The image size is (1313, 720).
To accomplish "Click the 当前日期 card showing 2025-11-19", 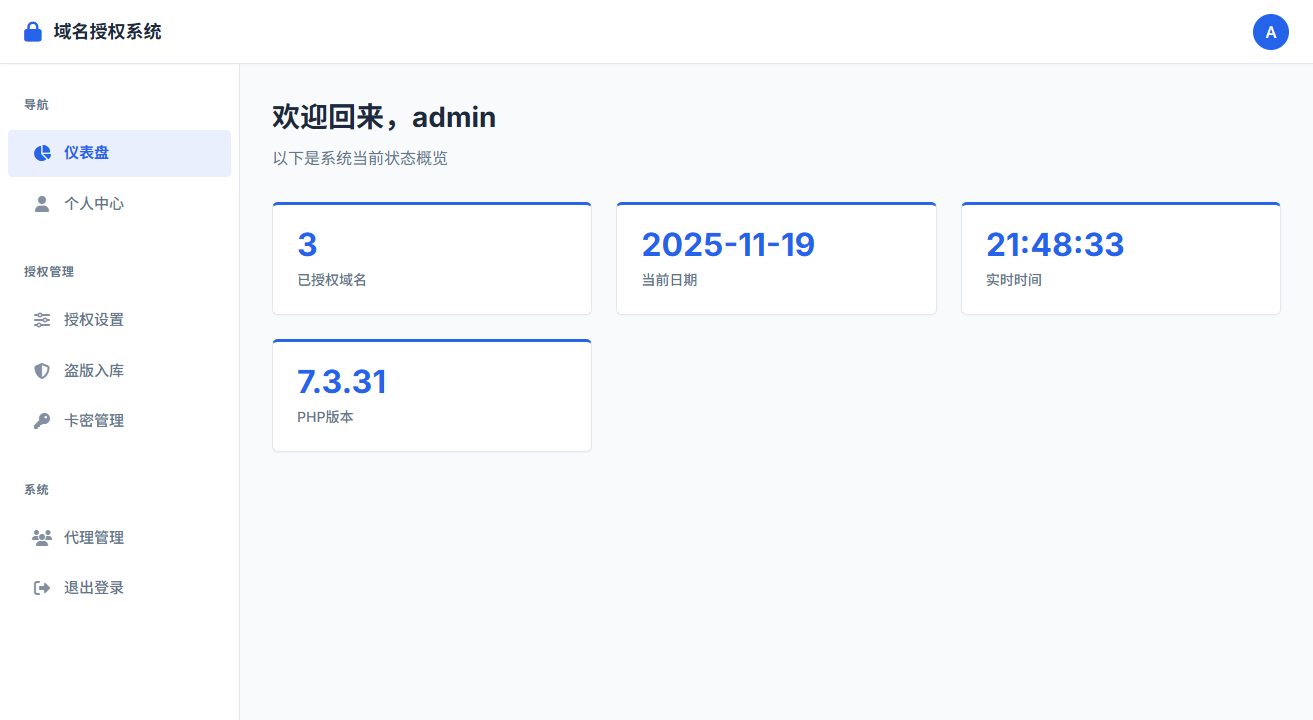I will (776, 259).
